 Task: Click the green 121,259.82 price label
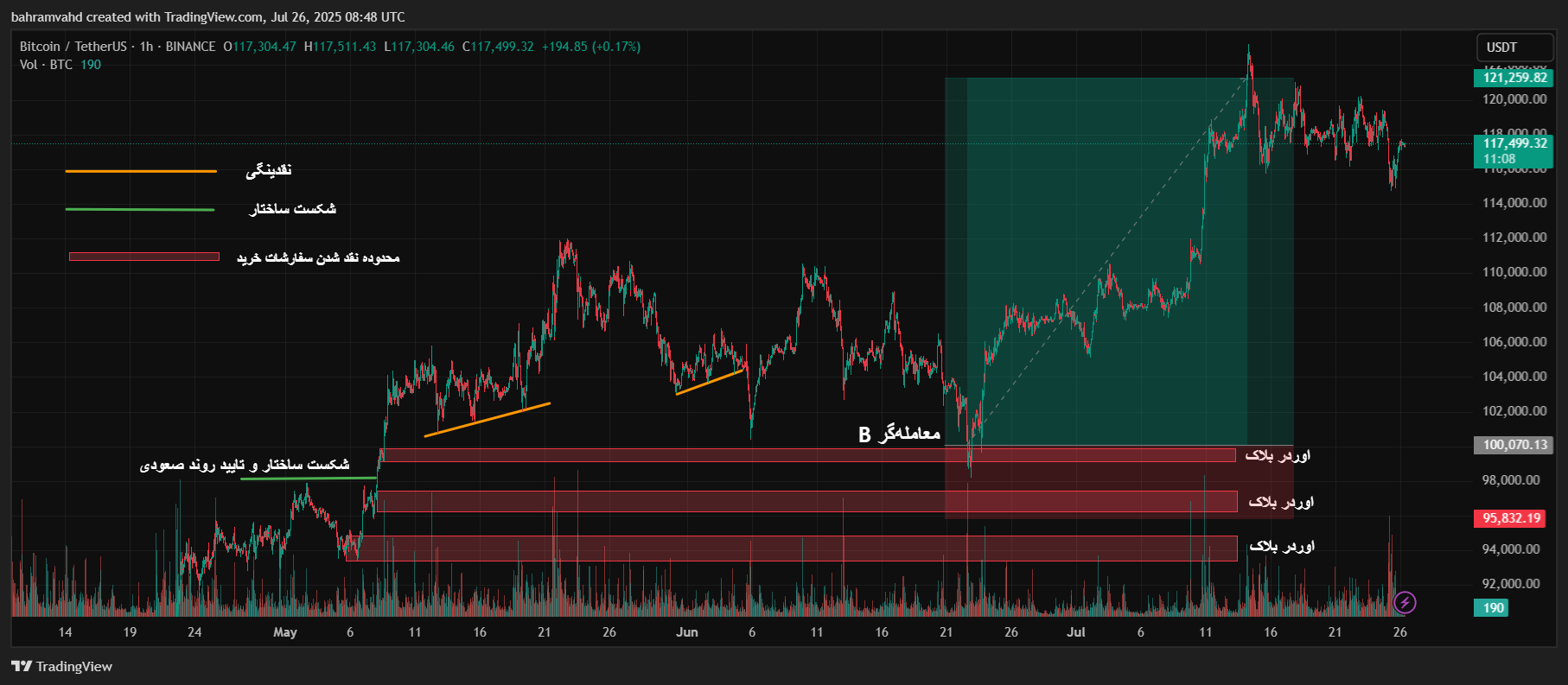coord(1514,78)
